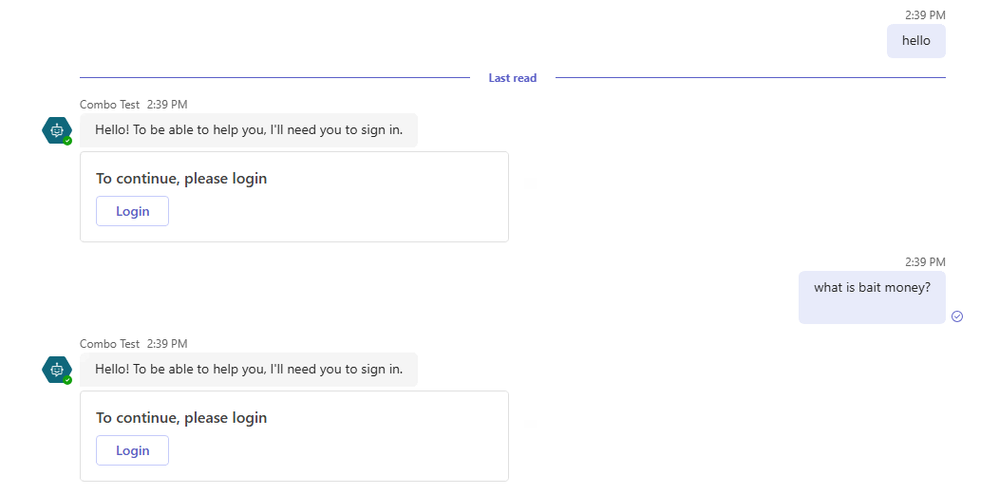This screenshot has height=499, width=999.
Task: Select the "hello" message bubble
Action: 916,41
